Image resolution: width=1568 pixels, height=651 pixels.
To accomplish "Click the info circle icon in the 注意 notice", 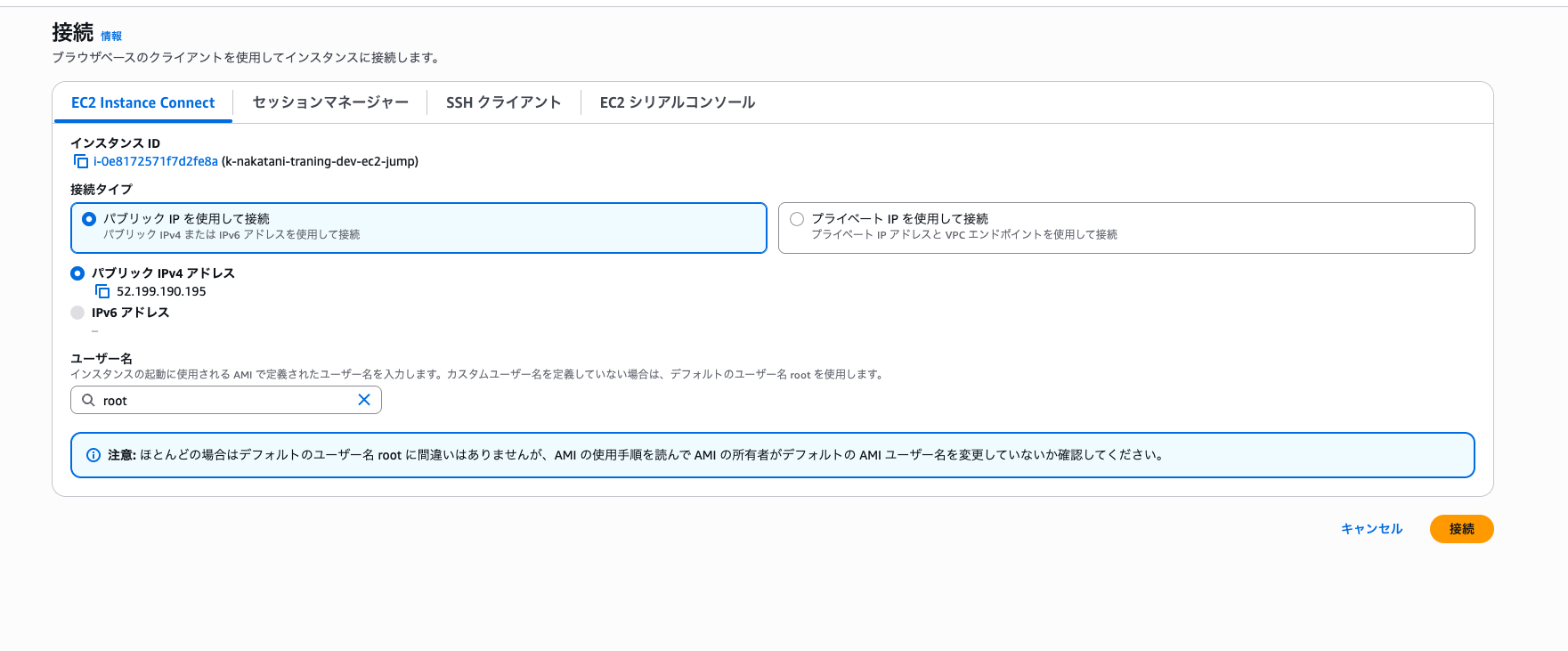I will click(x=93, y=455).
